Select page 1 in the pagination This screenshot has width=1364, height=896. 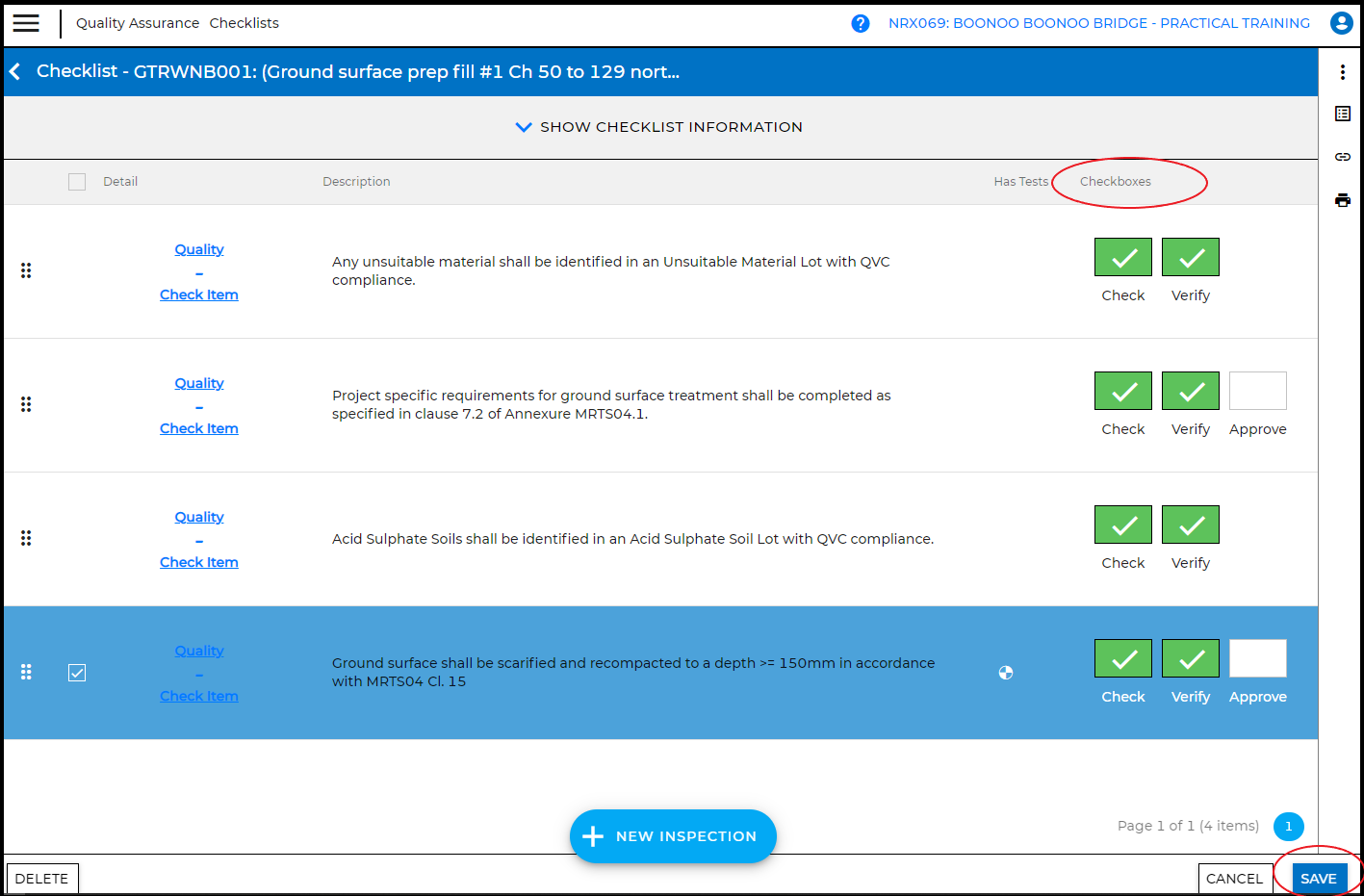(1288, 827)
